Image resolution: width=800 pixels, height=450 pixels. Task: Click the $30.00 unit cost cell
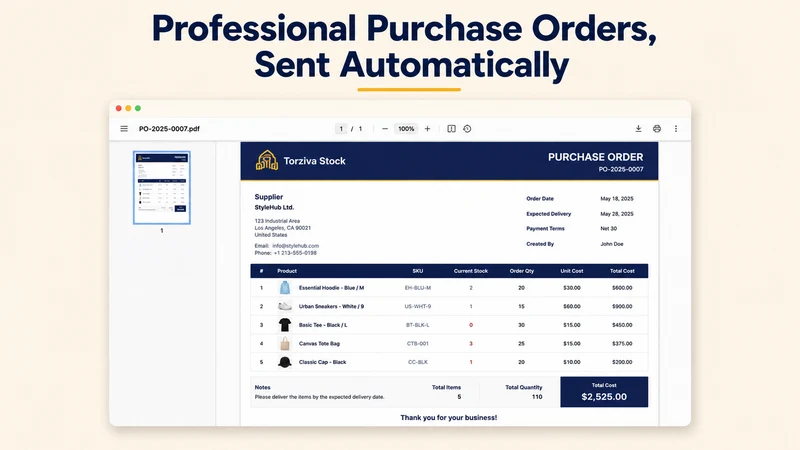coord(571,288)
